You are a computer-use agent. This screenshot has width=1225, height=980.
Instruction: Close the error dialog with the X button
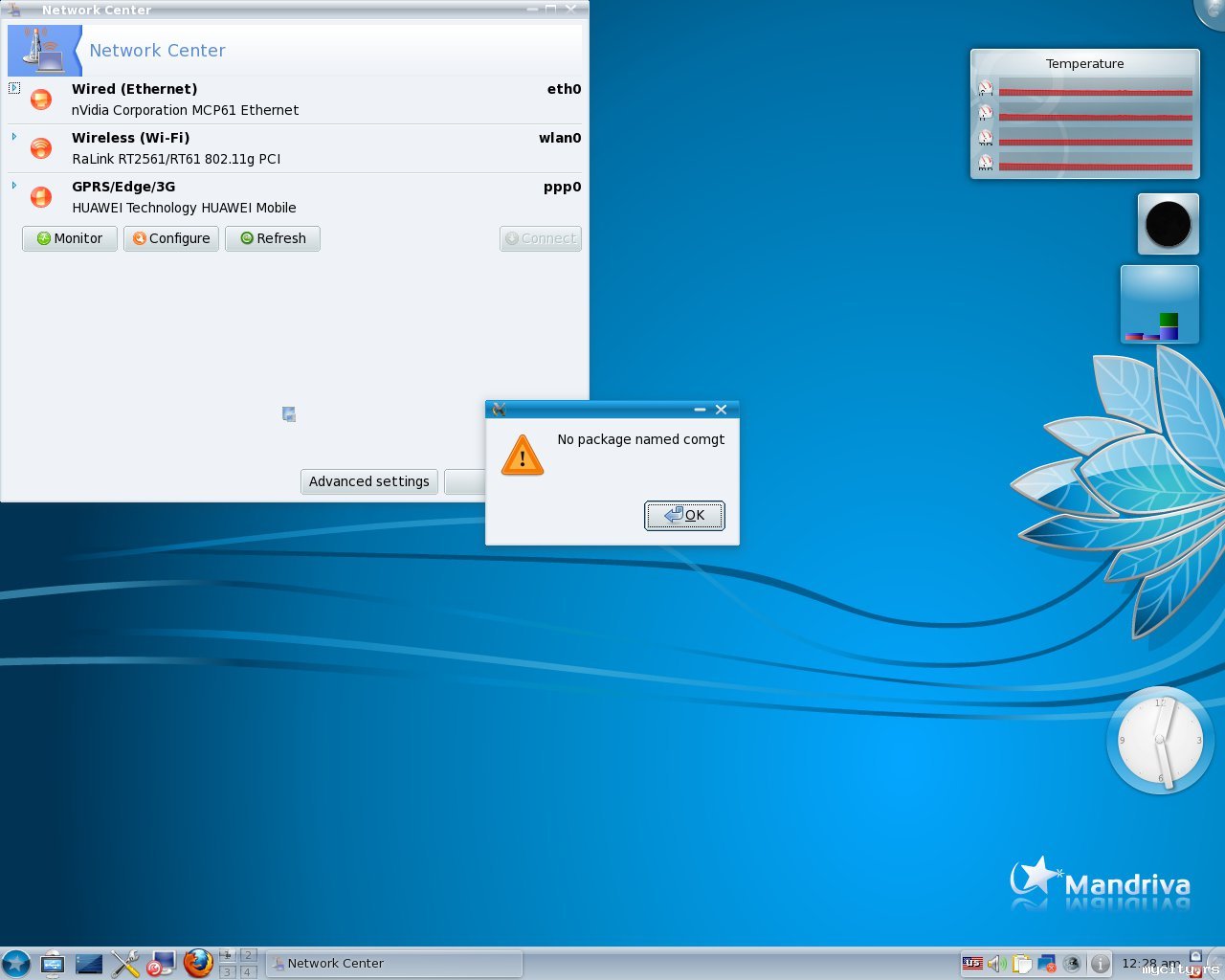tap(722, 410)
